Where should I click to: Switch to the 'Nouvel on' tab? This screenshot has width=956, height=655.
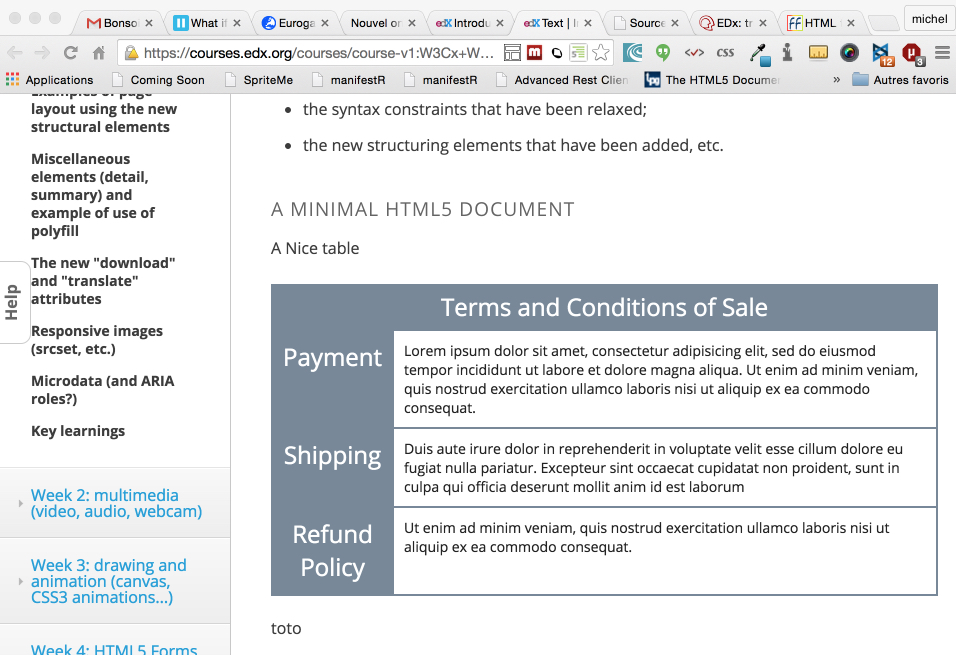[x=375, y=23]
